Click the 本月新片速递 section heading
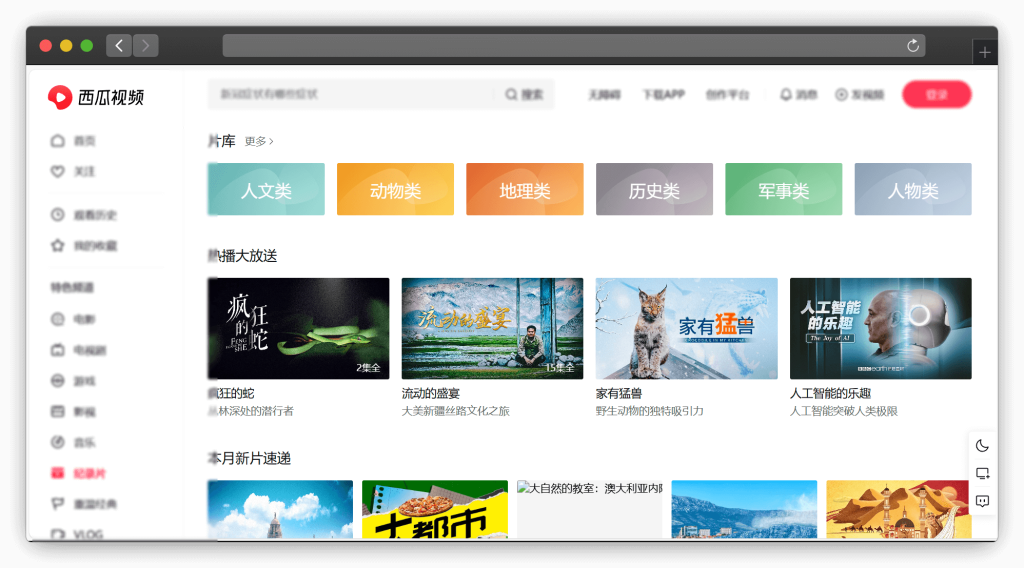Viewport: 1024px width, 568px height. (x=249, y=458)
